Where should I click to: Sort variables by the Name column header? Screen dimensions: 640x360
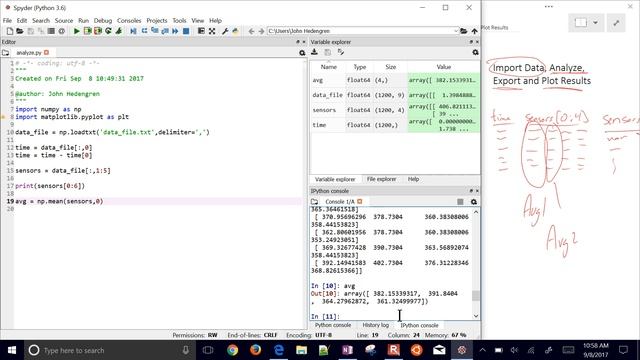pos(329,67)
